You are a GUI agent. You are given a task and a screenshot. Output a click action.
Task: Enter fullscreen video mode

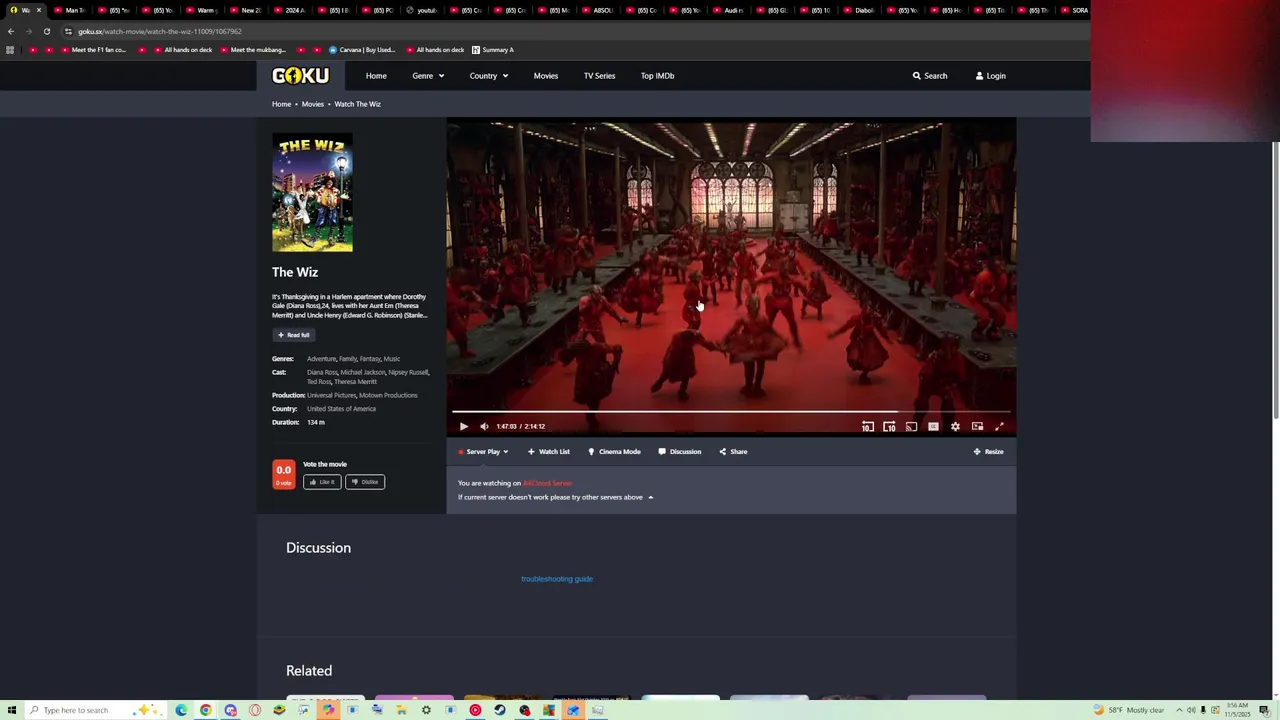[999, 427]
